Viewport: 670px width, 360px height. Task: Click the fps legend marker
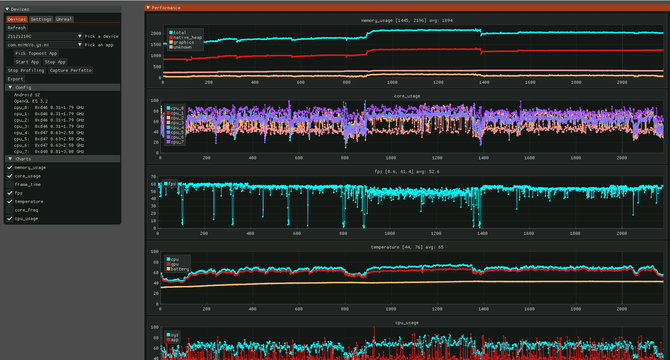(x=166, y=184)
